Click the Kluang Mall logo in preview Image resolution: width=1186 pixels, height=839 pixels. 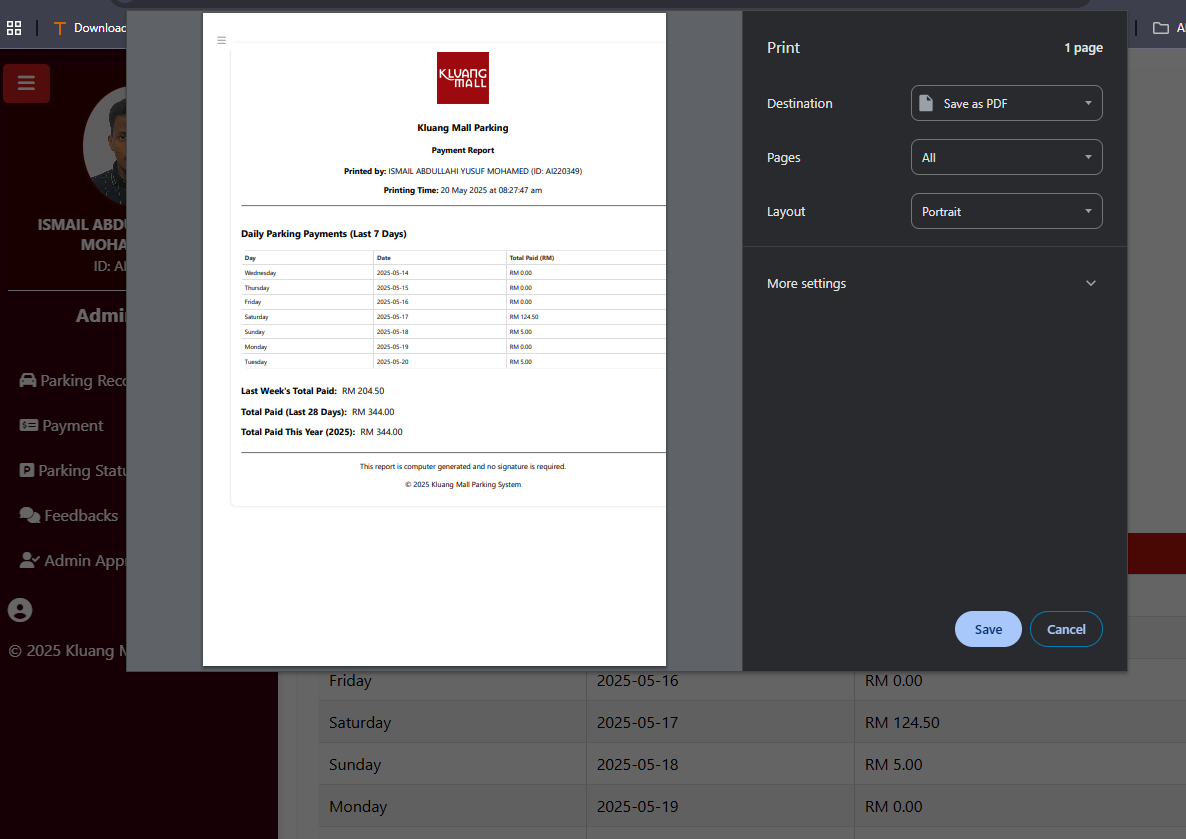463,78
